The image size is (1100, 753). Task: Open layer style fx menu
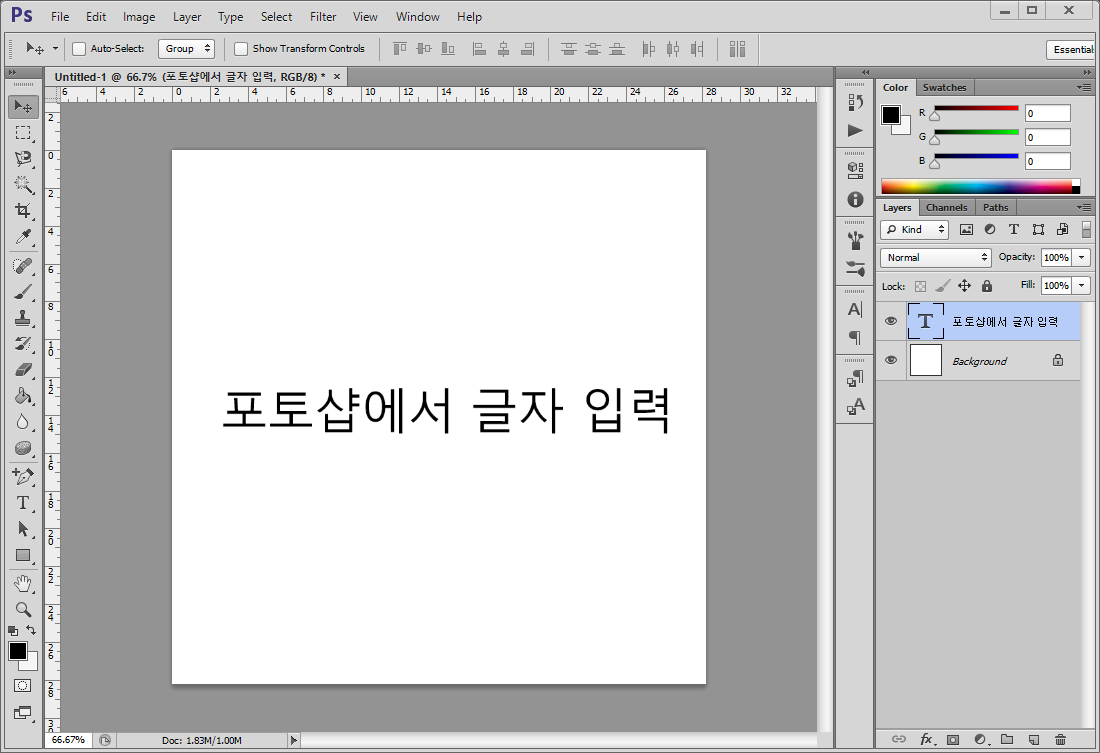point(927,740)
